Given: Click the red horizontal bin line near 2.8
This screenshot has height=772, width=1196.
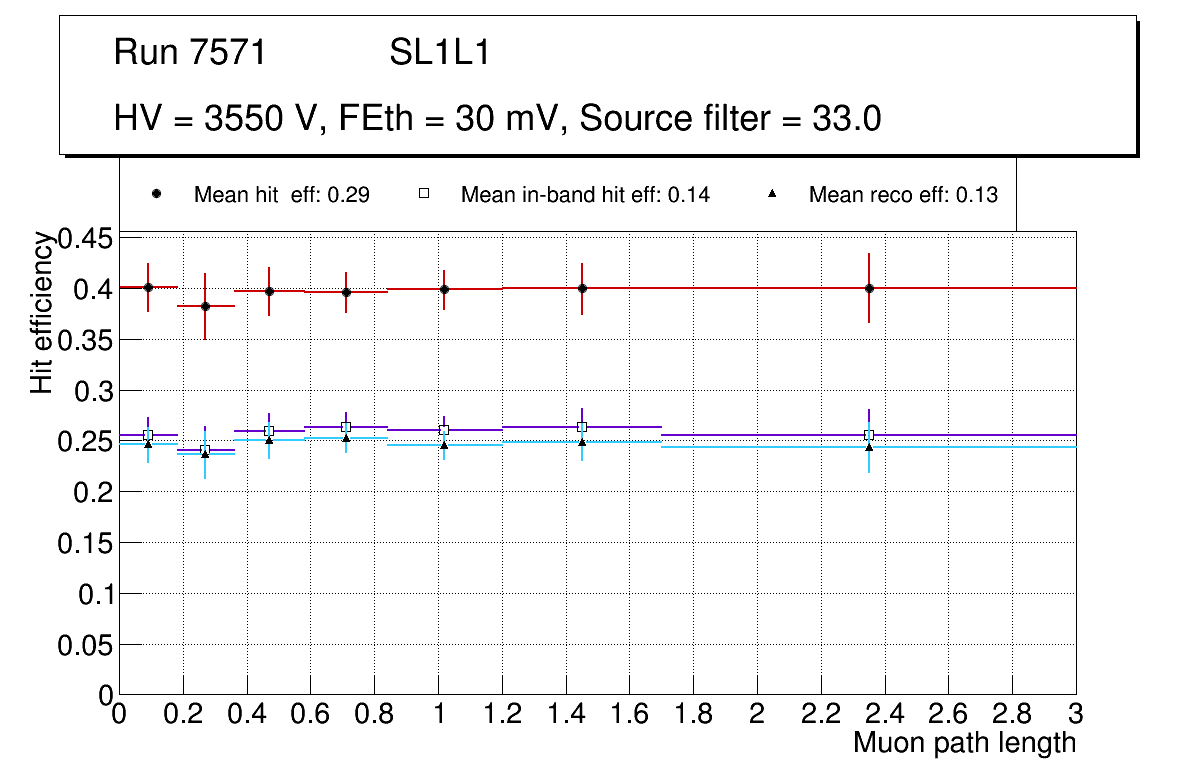Looking at the screenshot, I should point(1012,288).
